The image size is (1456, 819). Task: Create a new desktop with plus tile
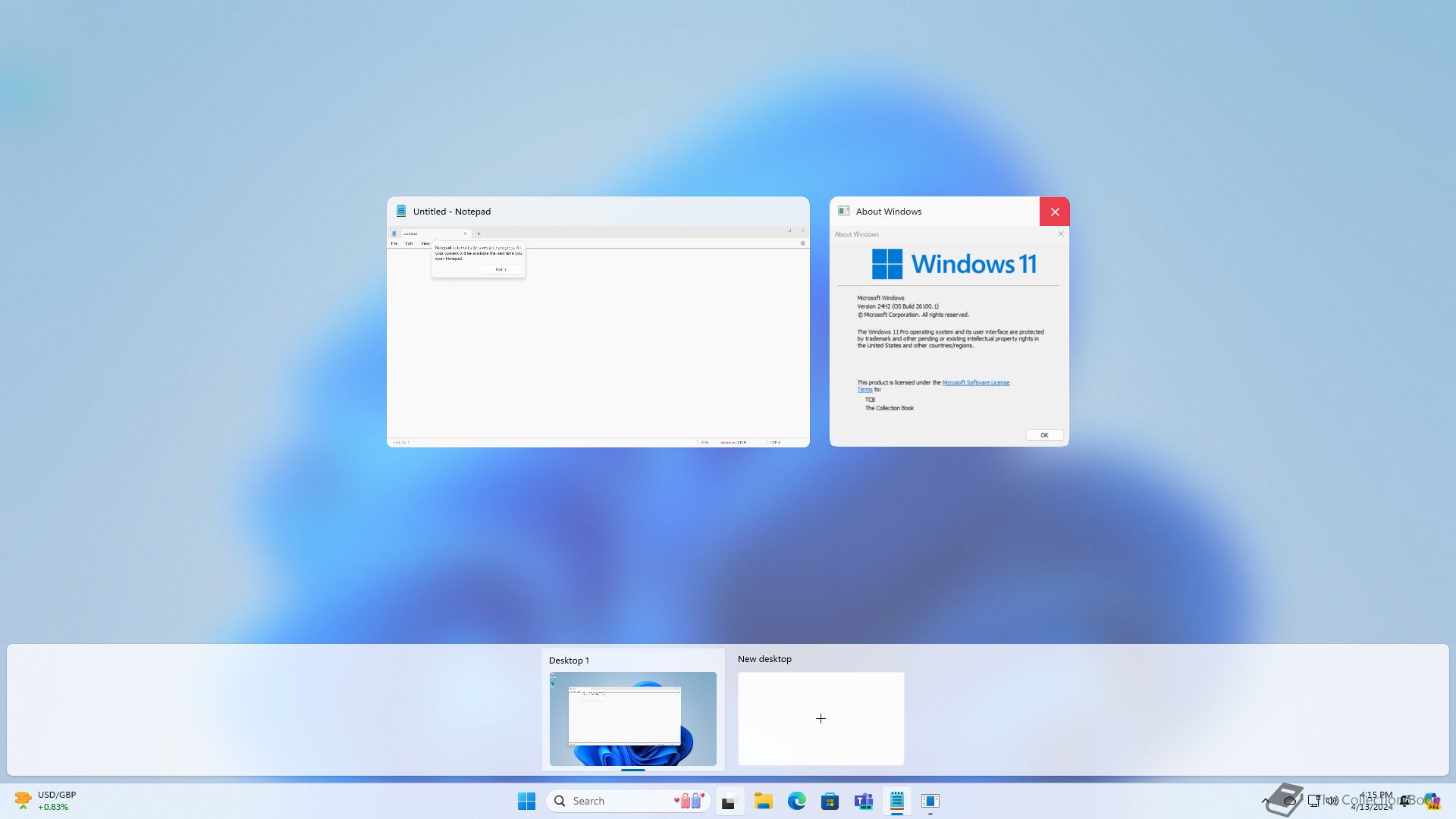click(x=821, y=718)
